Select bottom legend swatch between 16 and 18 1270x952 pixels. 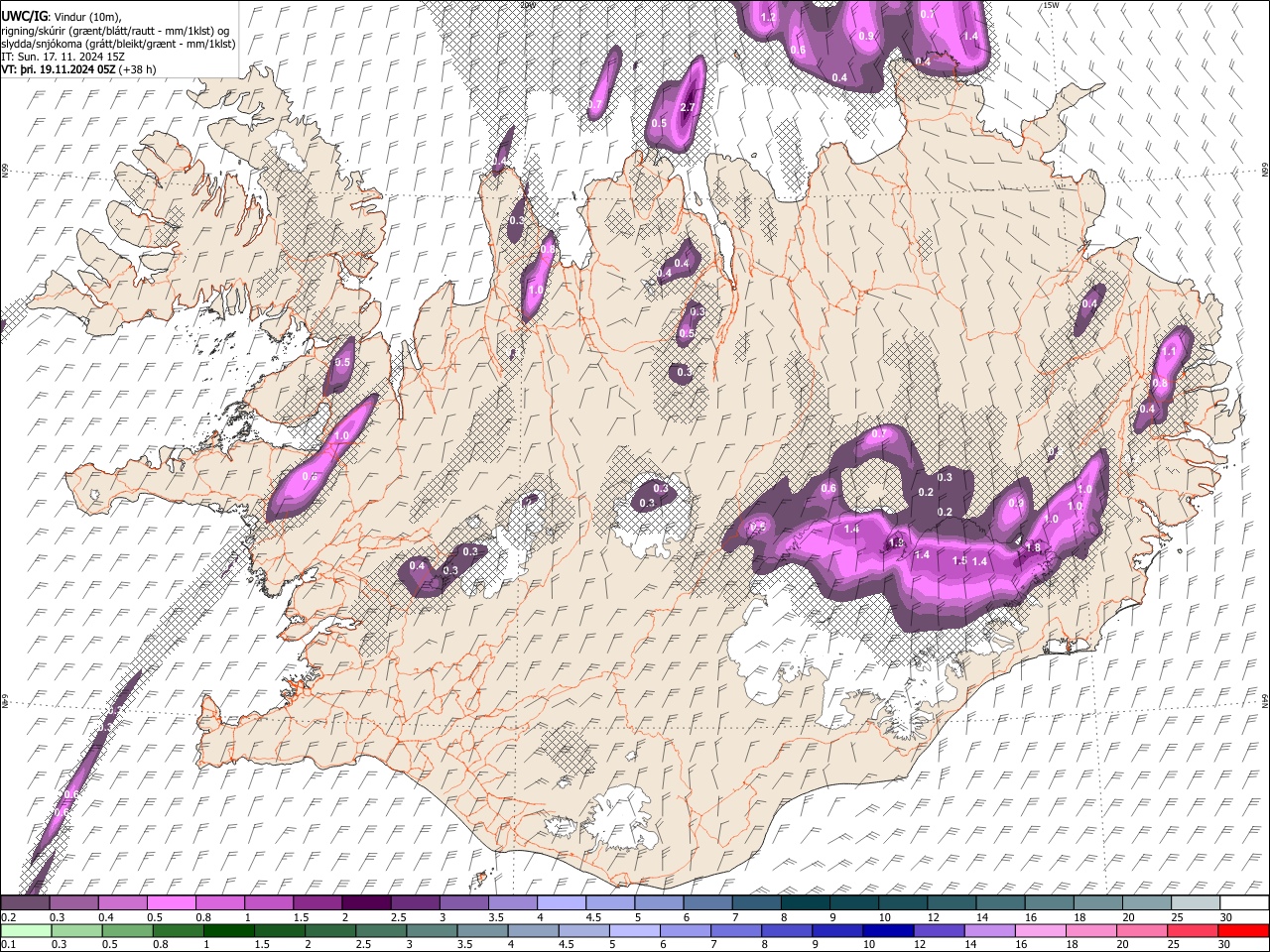tap(1041, 930)
